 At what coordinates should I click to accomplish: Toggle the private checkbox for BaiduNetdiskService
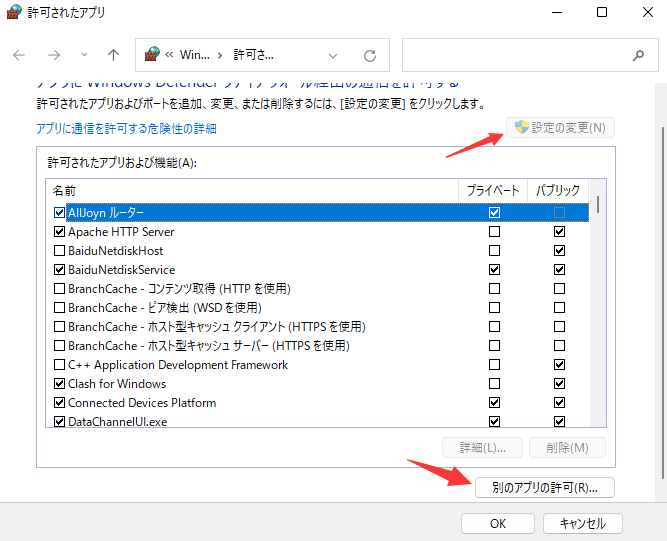494,270
